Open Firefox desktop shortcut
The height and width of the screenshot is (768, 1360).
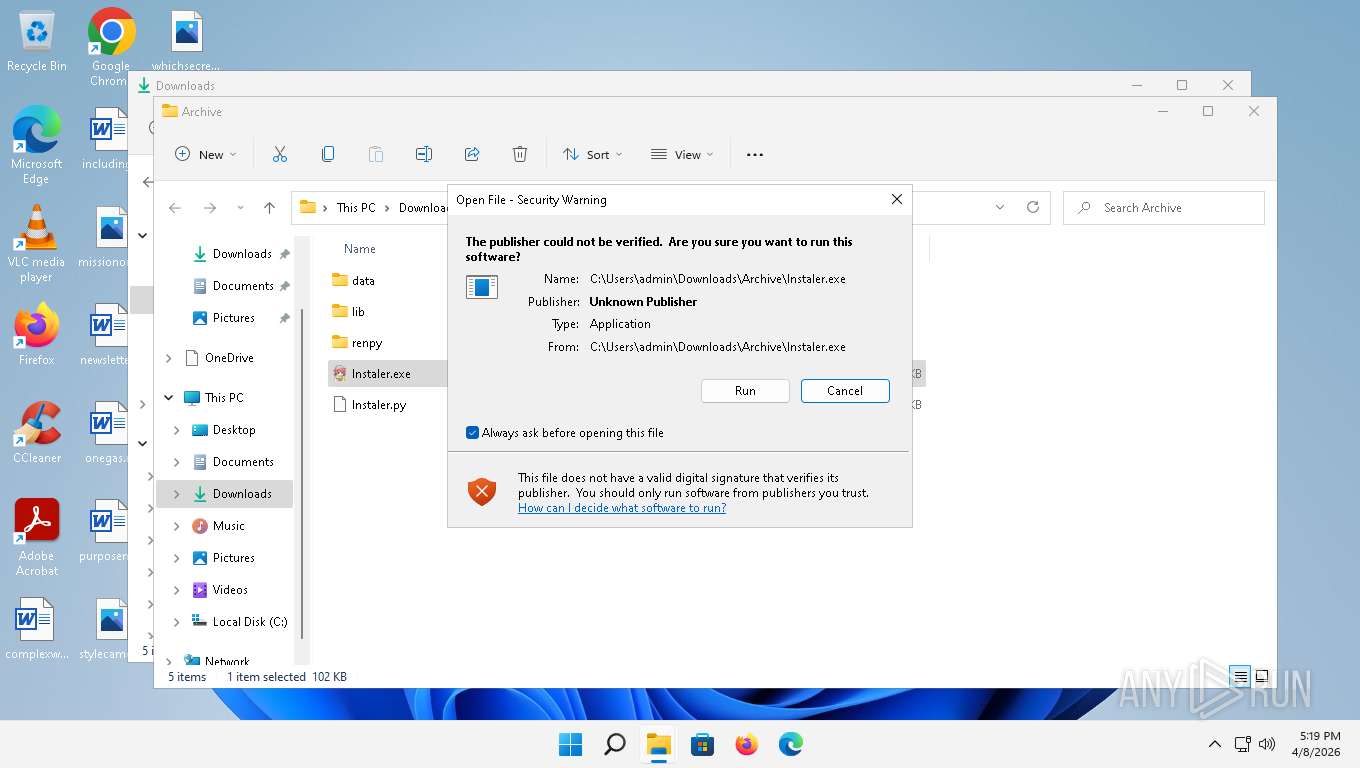[x=37, y=335]
